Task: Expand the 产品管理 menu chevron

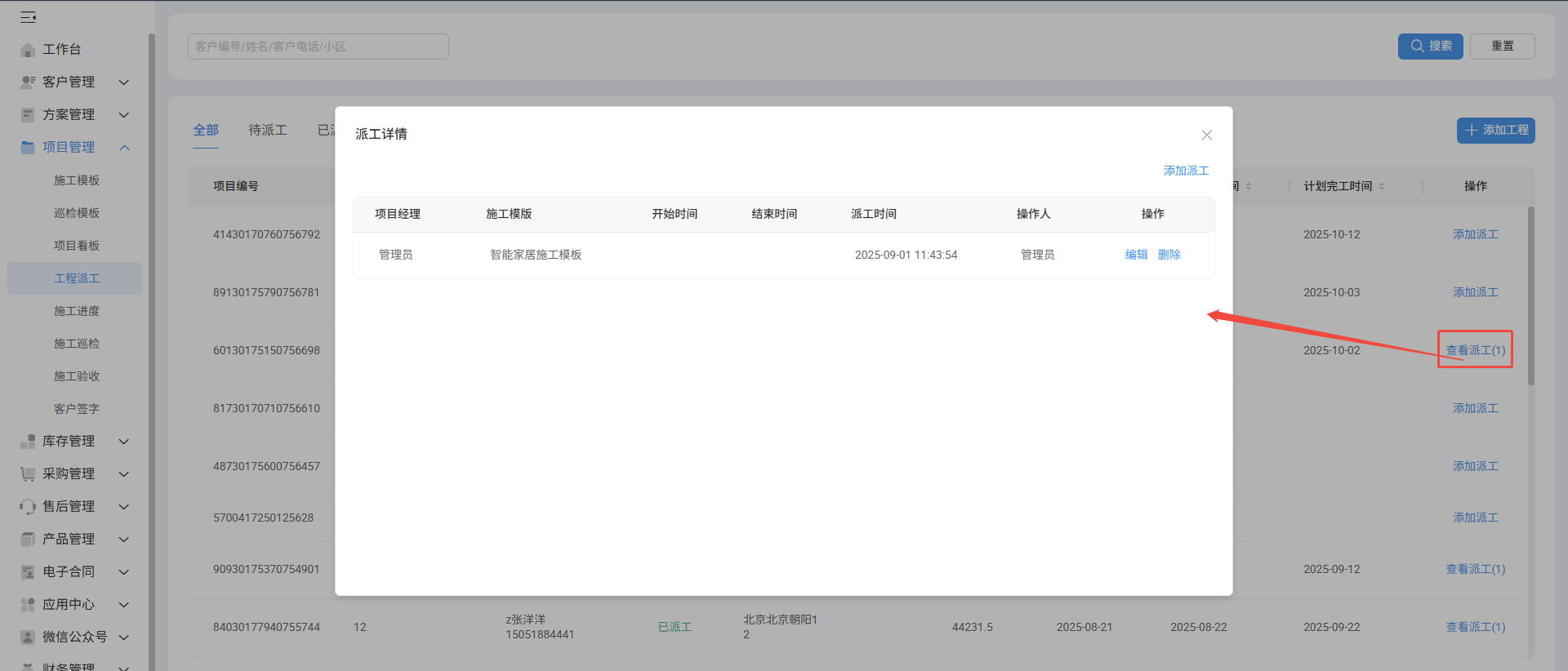Action: (124, 540)
